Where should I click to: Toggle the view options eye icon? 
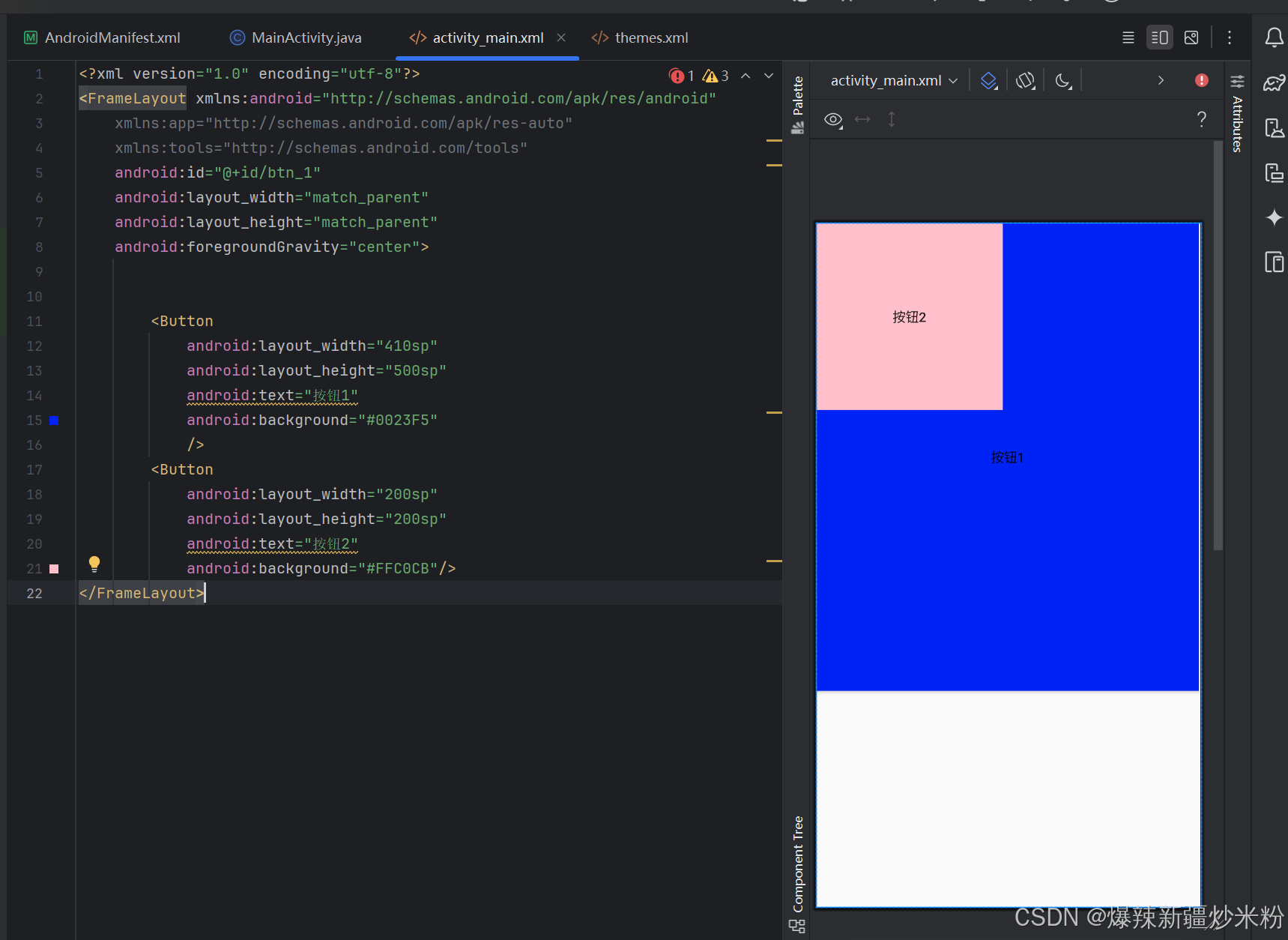click(833, 119)
